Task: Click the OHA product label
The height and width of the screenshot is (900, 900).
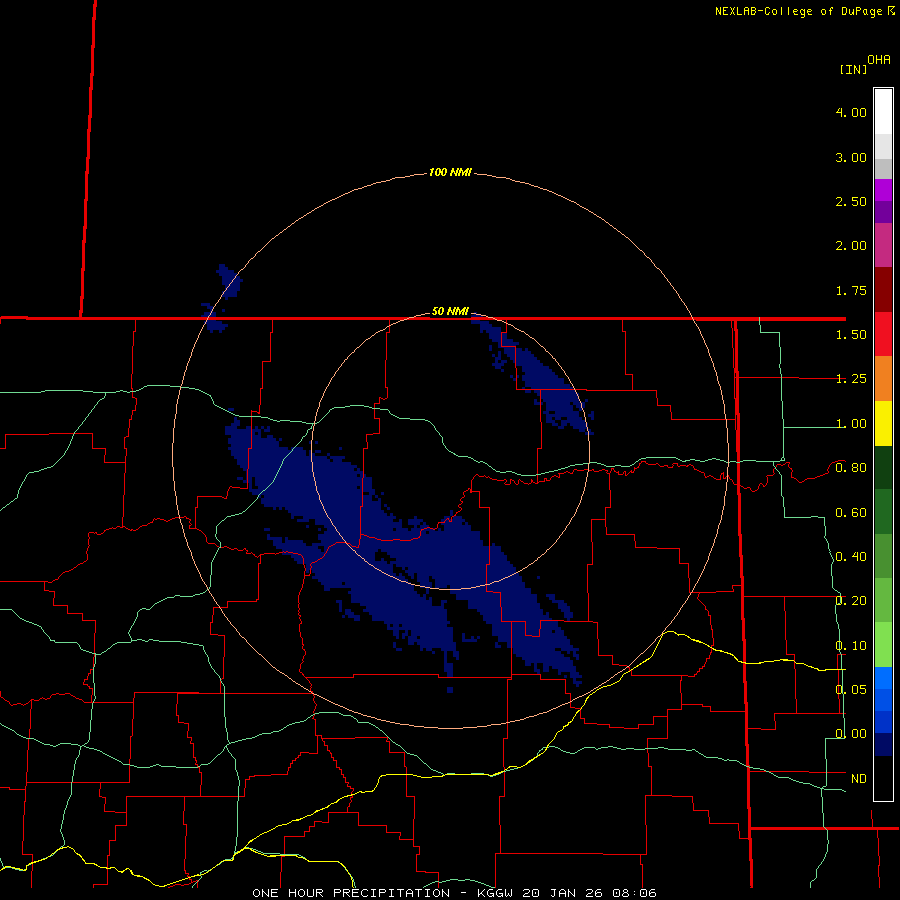Action: point(879,60)
